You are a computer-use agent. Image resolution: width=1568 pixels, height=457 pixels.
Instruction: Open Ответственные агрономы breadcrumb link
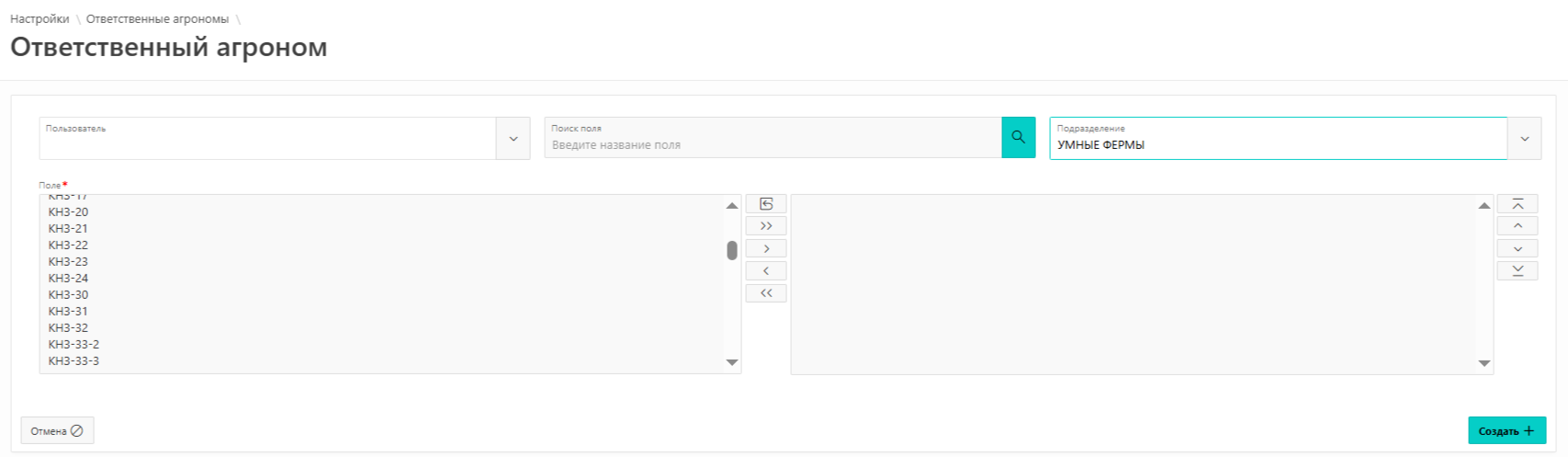pos(157,19)
